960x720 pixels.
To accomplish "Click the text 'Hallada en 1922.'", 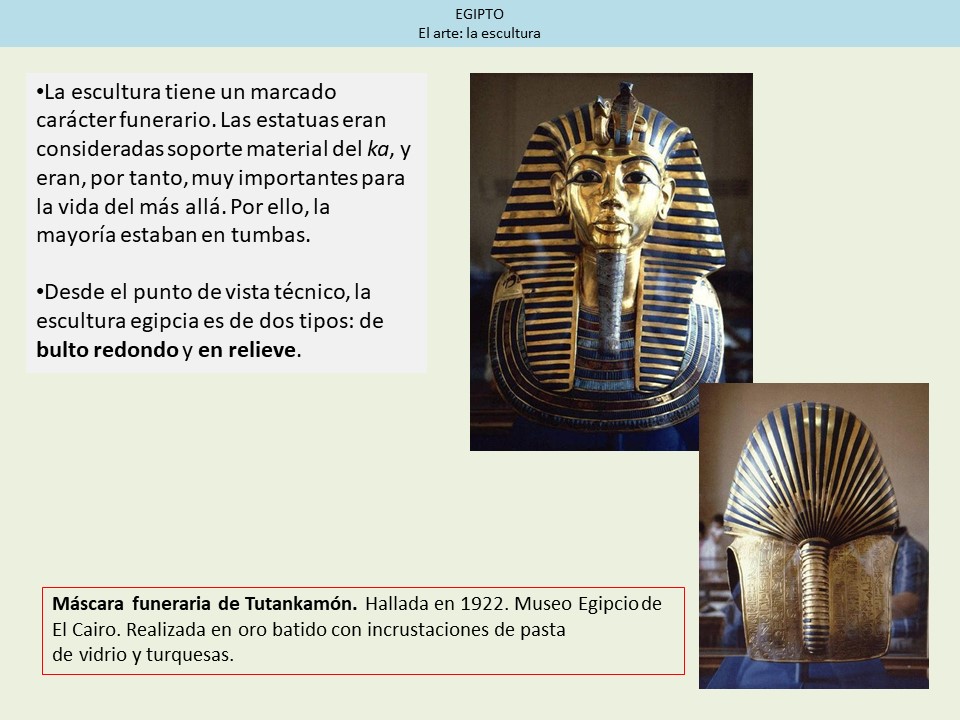I will click(x=437, y=604).
